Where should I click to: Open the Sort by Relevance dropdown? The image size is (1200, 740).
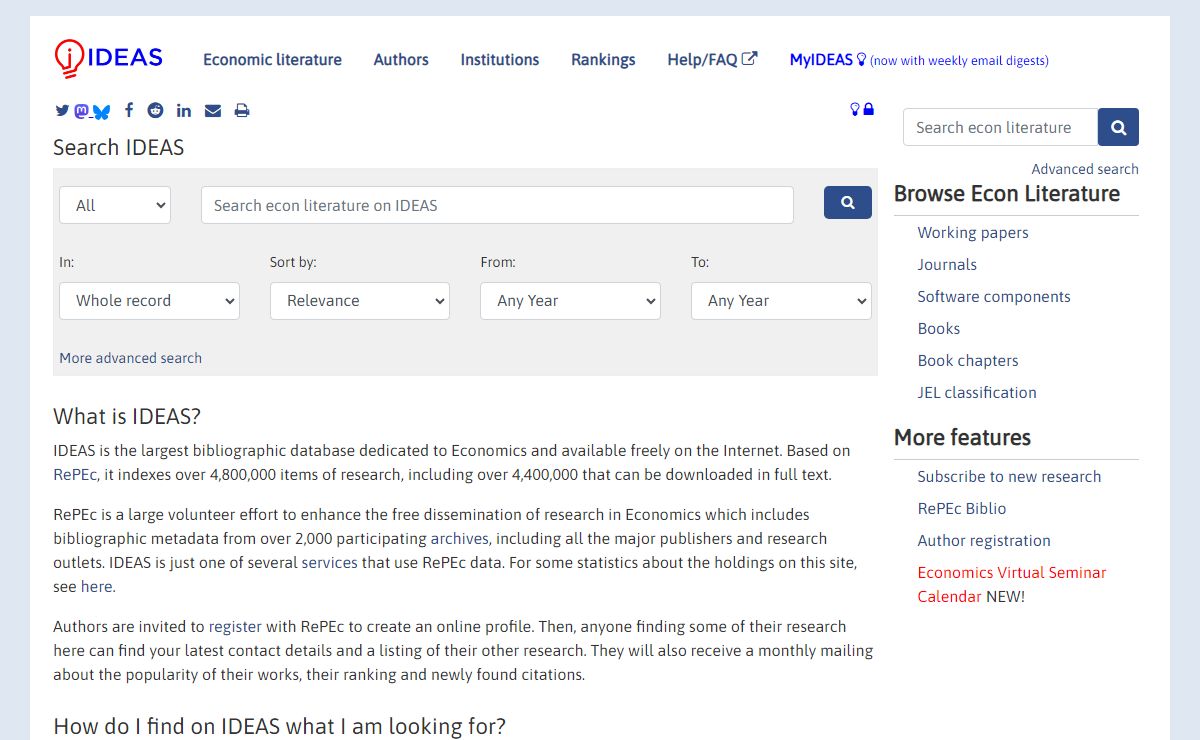pyautogui.click(x=360, y=301)
